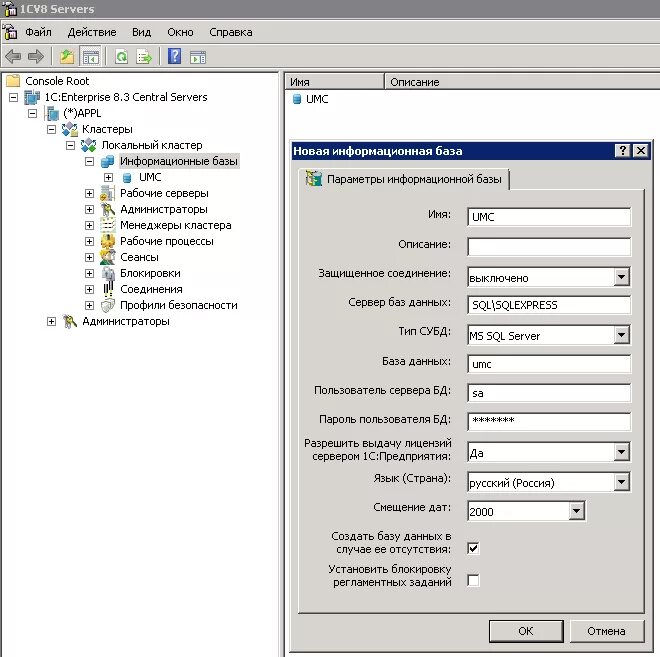
Task: Open the Действие menu
Action: click(x=92, y=32)
